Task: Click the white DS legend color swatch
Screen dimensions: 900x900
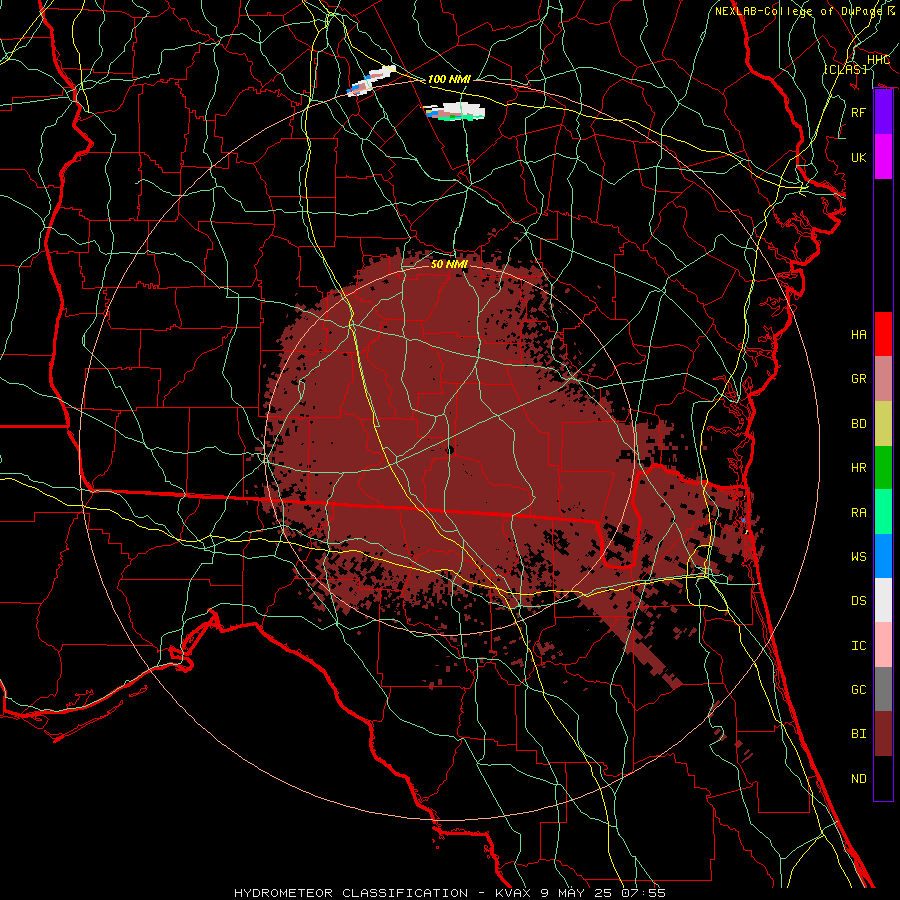Action: pos(883,600)
